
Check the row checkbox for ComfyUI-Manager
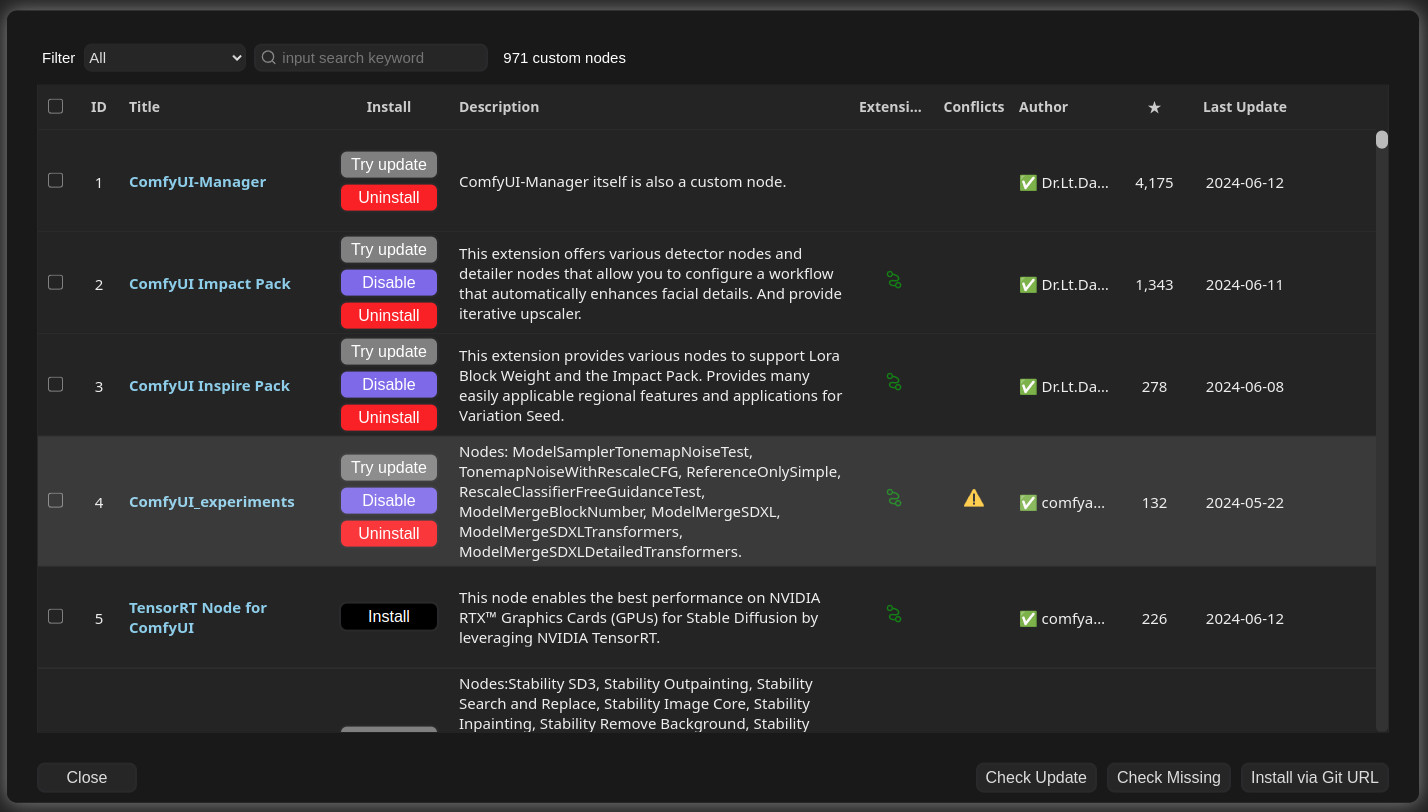pyautogui.click(x=55, y=180)
